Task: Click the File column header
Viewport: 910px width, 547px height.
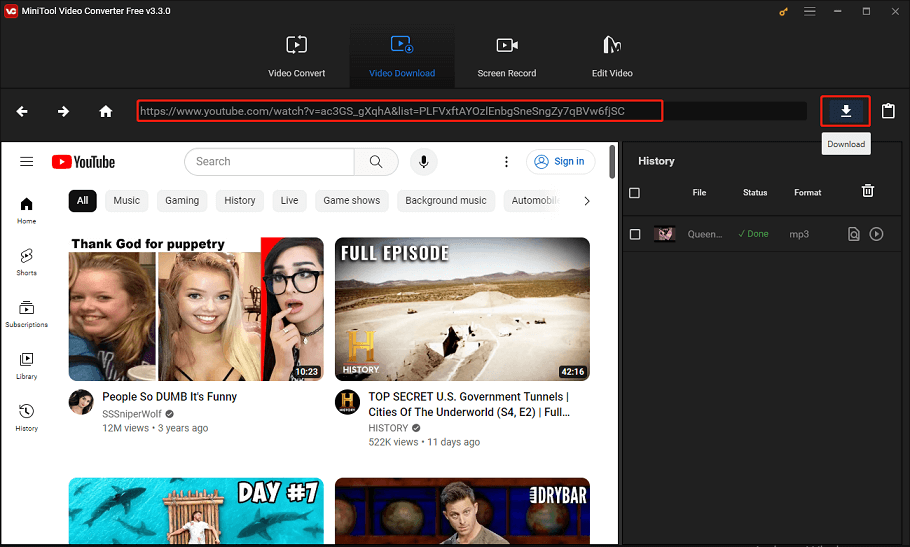Action: click(x=699, y=193)
